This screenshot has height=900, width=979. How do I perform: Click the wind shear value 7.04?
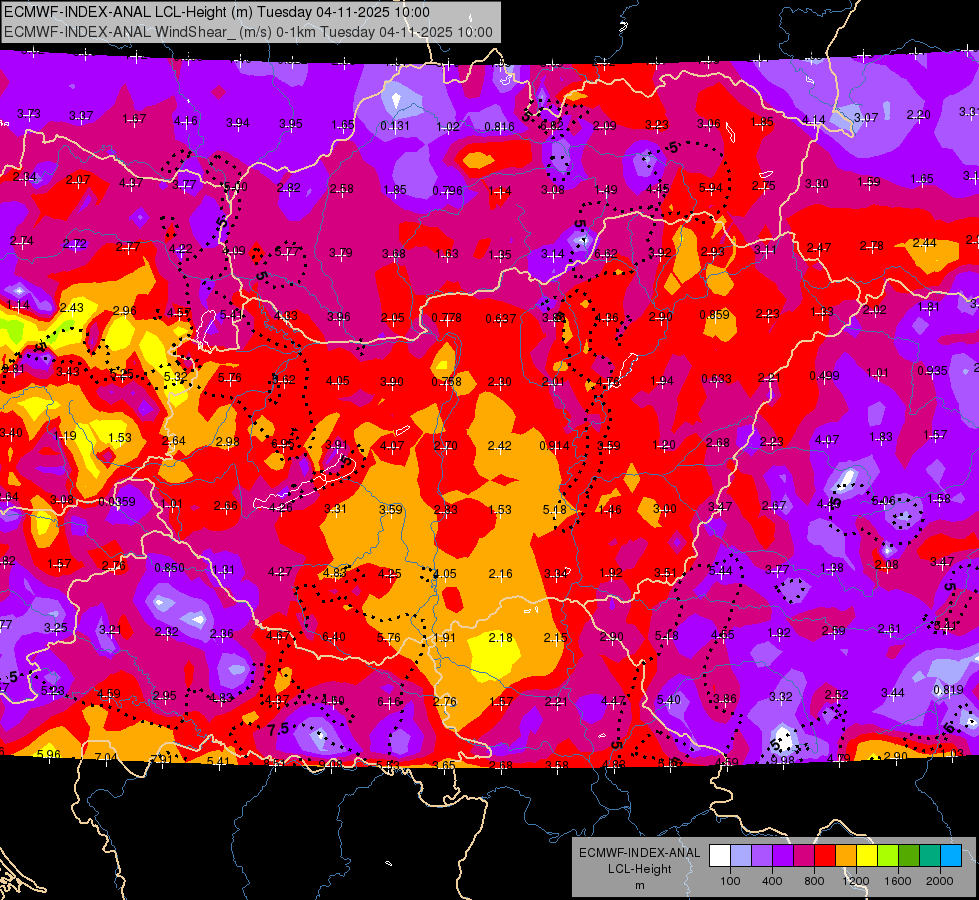click(106, 758)
